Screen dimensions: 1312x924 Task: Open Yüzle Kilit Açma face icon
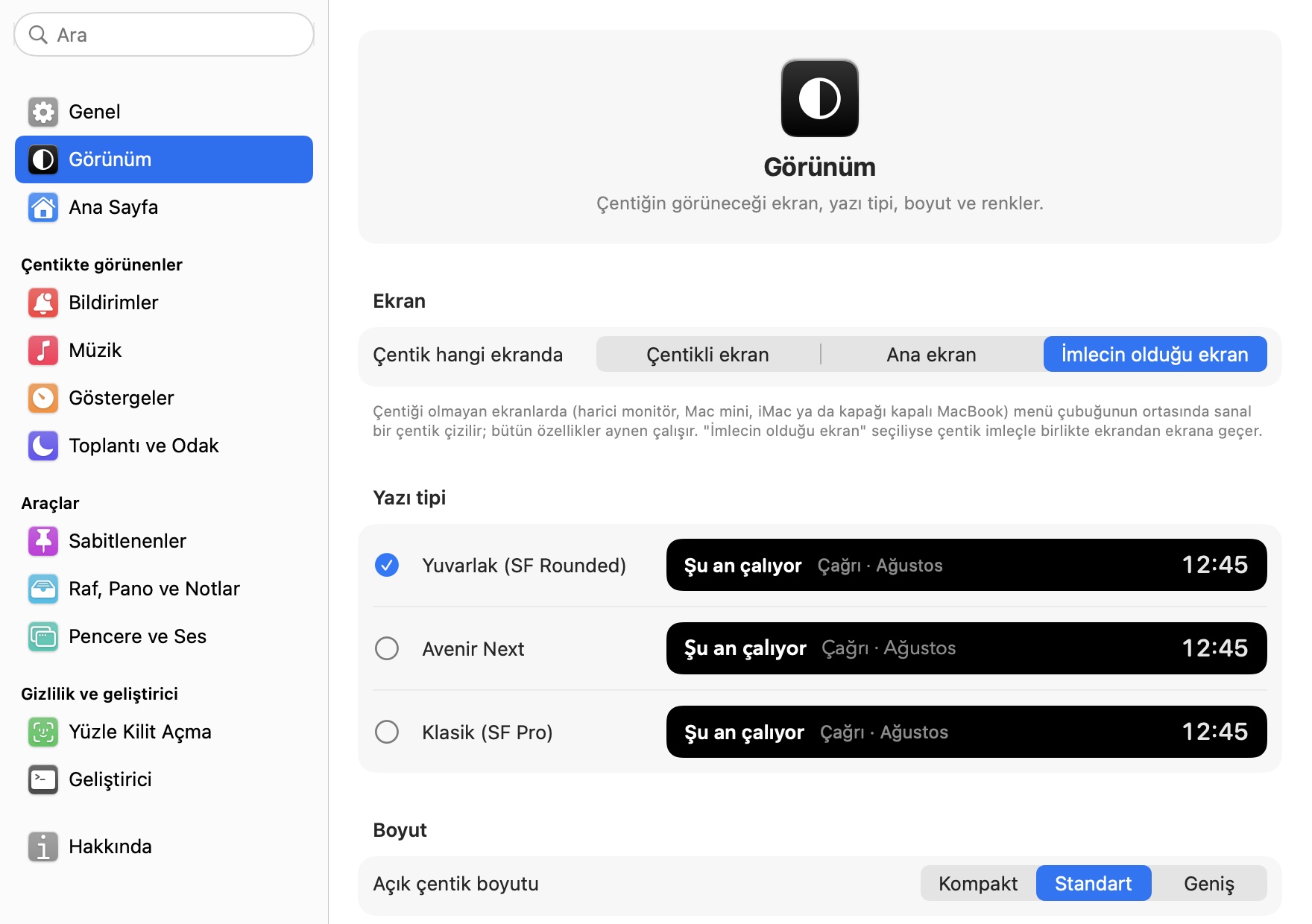pyautogui.click(x=43, y=732)
